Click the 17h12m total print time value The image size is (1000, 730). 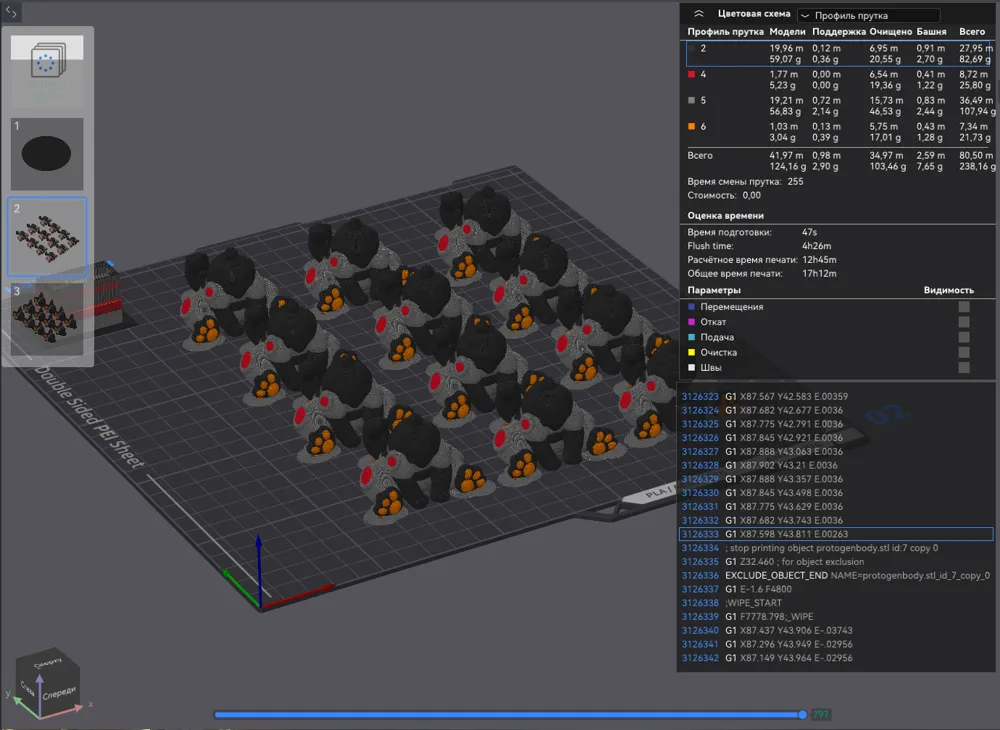point(819,274)
